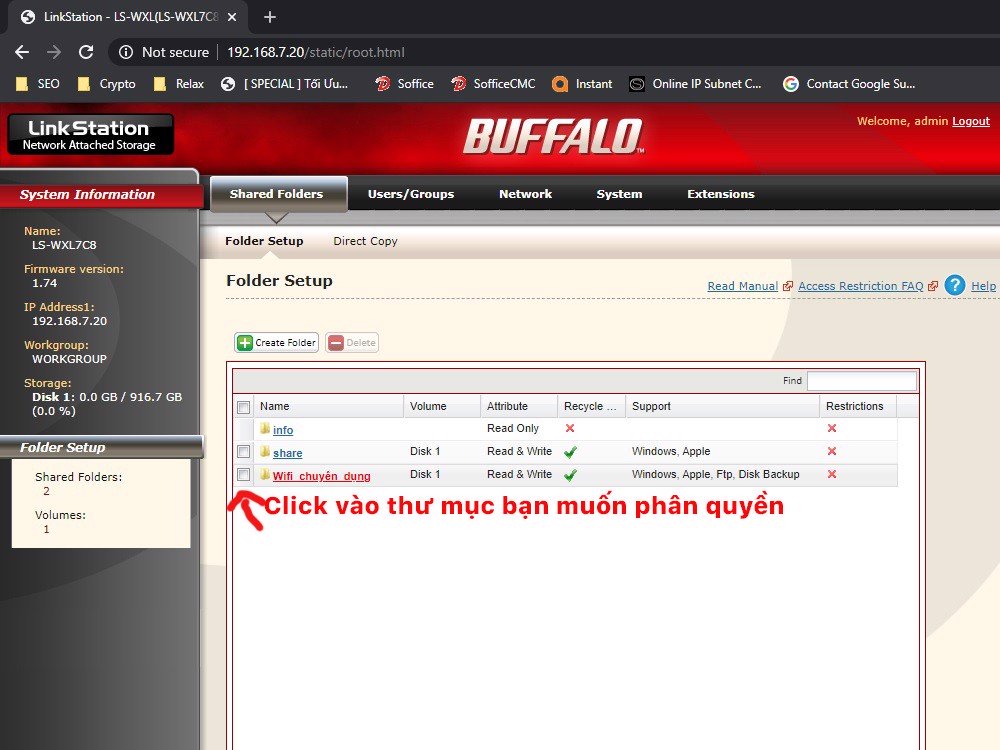Click the browser address bar URL
Screen dimensions: 1000x750
coord(316,52)
